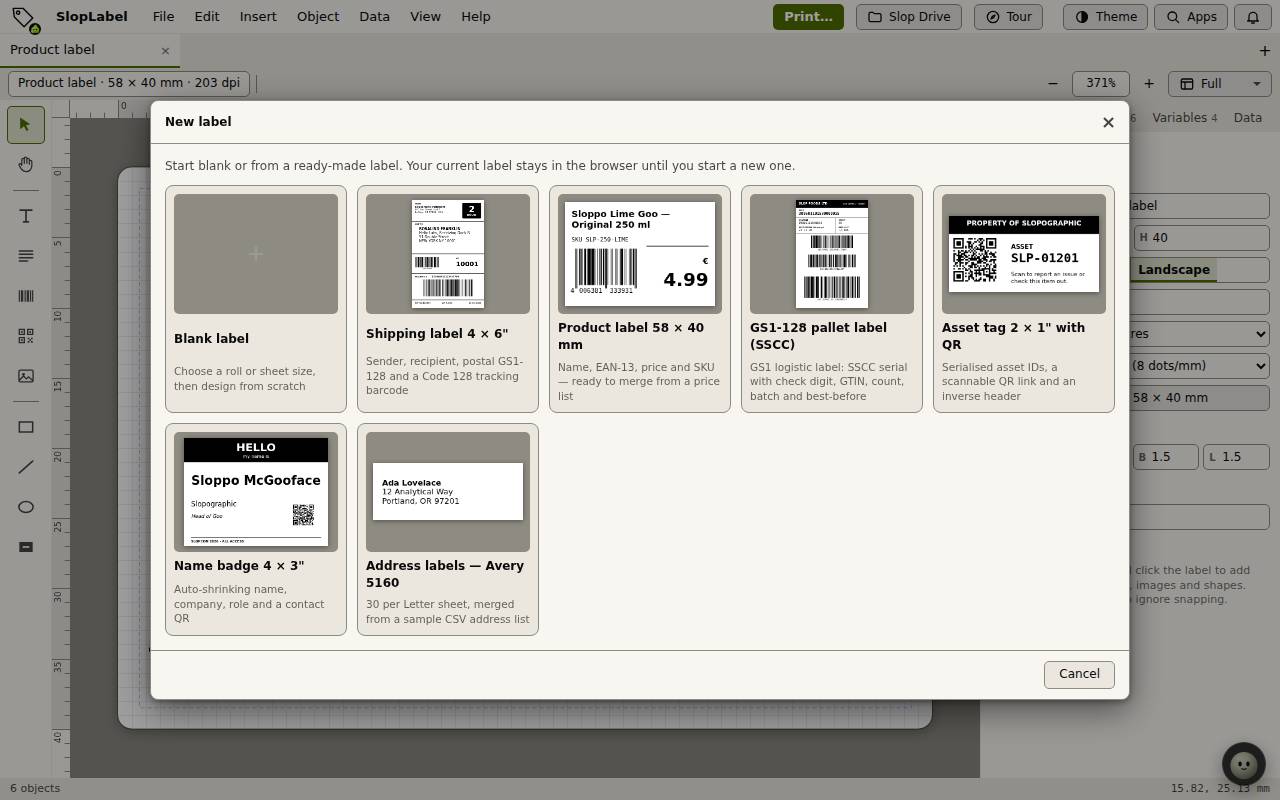Select the barcode tool in sidebar
Image resolution: width=1280 pixels, height=800 pixels.
pyautogui.click(x=26, y=297)
